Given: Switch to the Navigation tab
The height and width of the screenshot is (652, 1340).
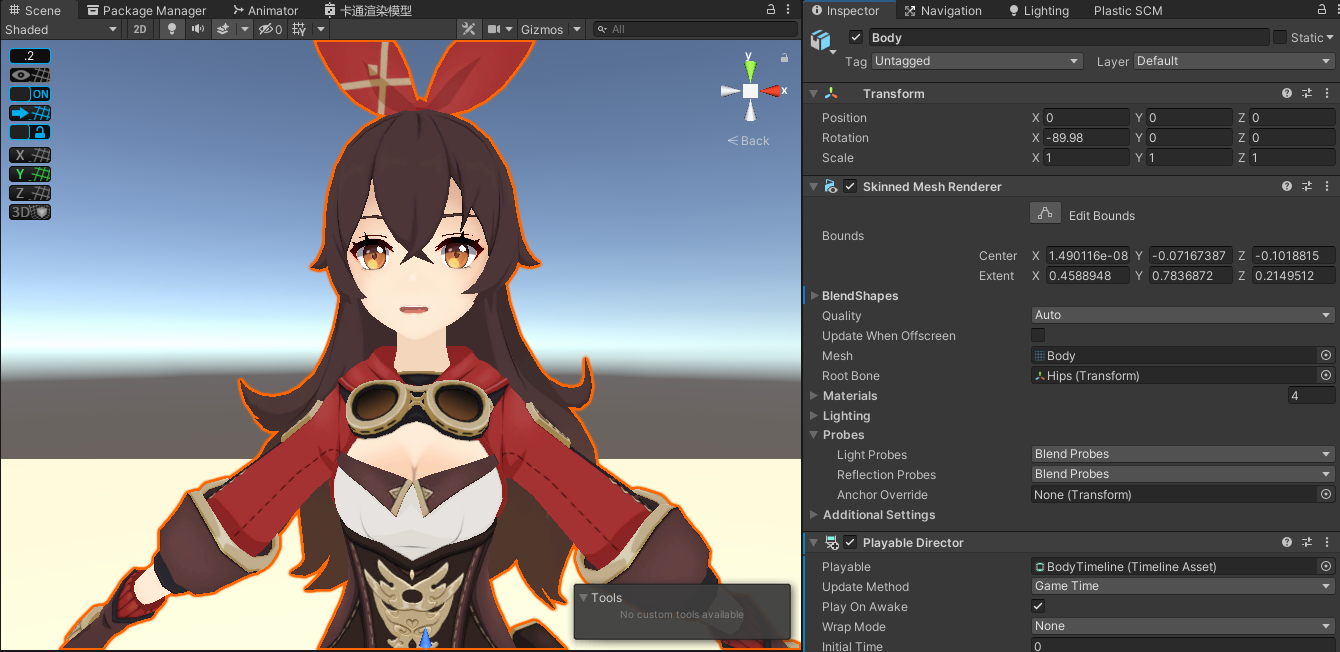Looking at the screenshot, I should (942, 10).
